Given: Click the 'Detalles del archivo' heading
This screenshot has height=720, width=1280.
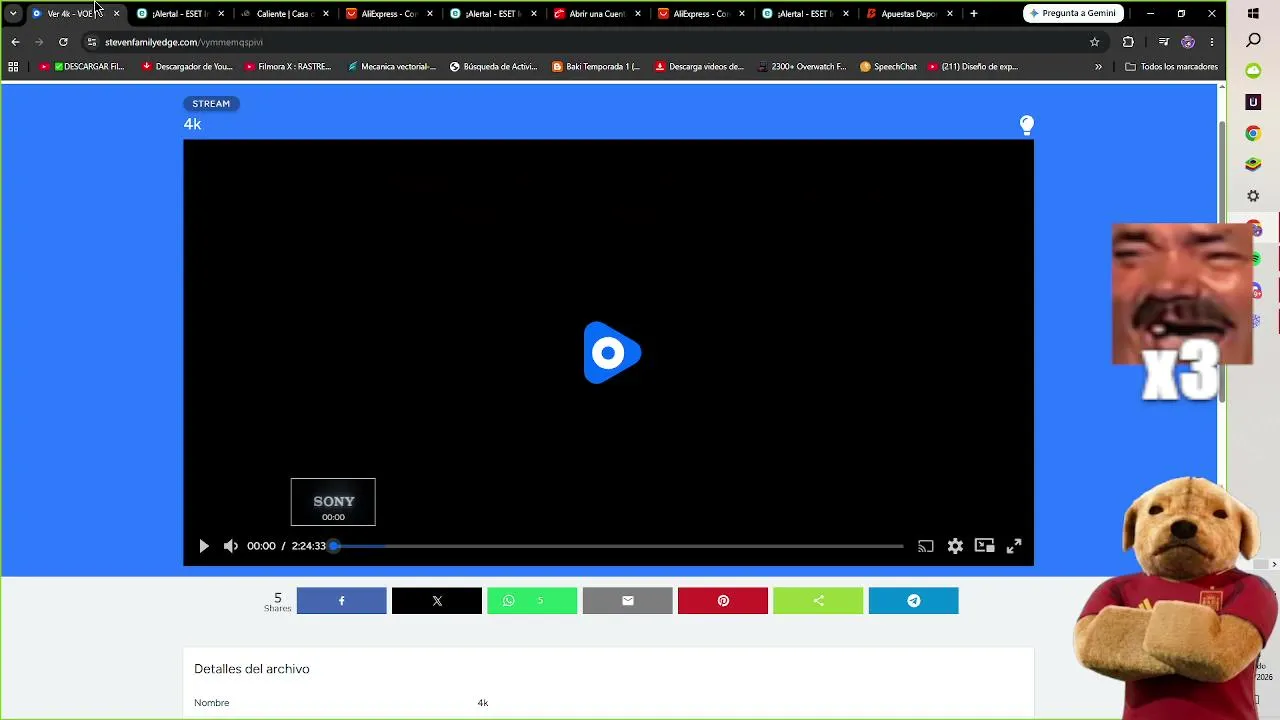Looking at the screenshot, I should click(x=252, y=669).
